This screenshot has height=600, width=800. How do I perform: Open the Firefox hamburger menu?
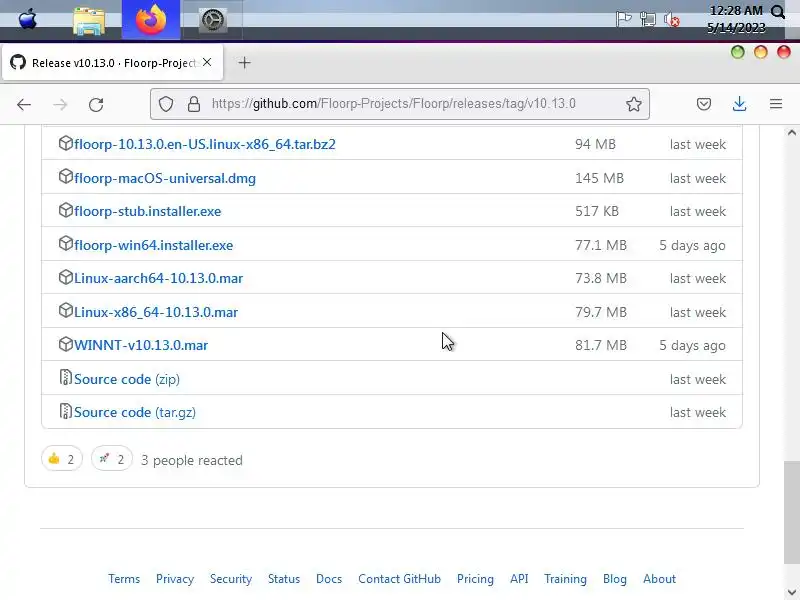[x=776, y=105]
